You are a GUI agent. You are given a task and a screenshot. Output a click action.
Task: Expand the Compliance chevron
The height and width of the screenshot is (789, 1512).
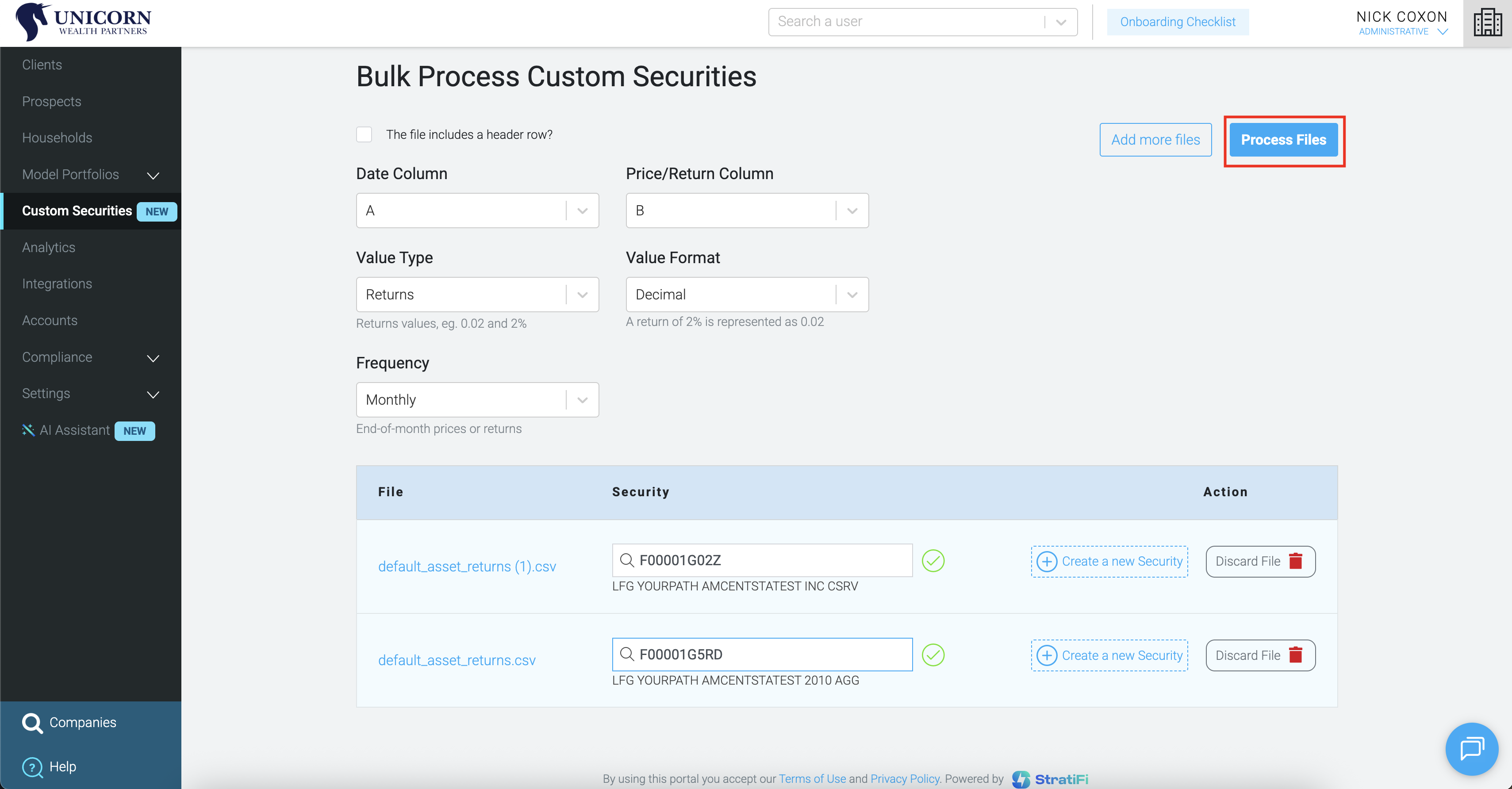coord(153,358)
